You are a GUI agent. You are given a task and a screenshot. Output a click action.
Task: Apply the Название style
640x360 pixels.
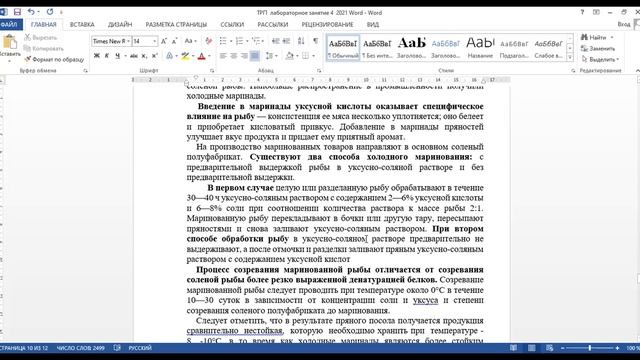(x=480, y=48)
